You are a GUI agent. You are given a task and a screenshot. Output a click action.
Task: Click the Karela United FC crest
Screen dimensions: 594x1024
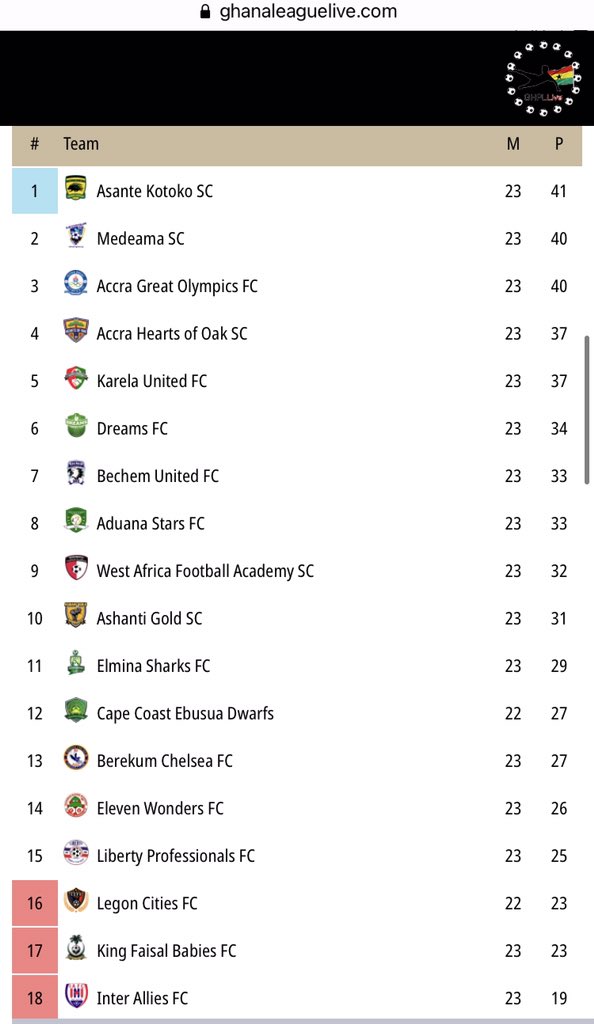pos(76,379)
